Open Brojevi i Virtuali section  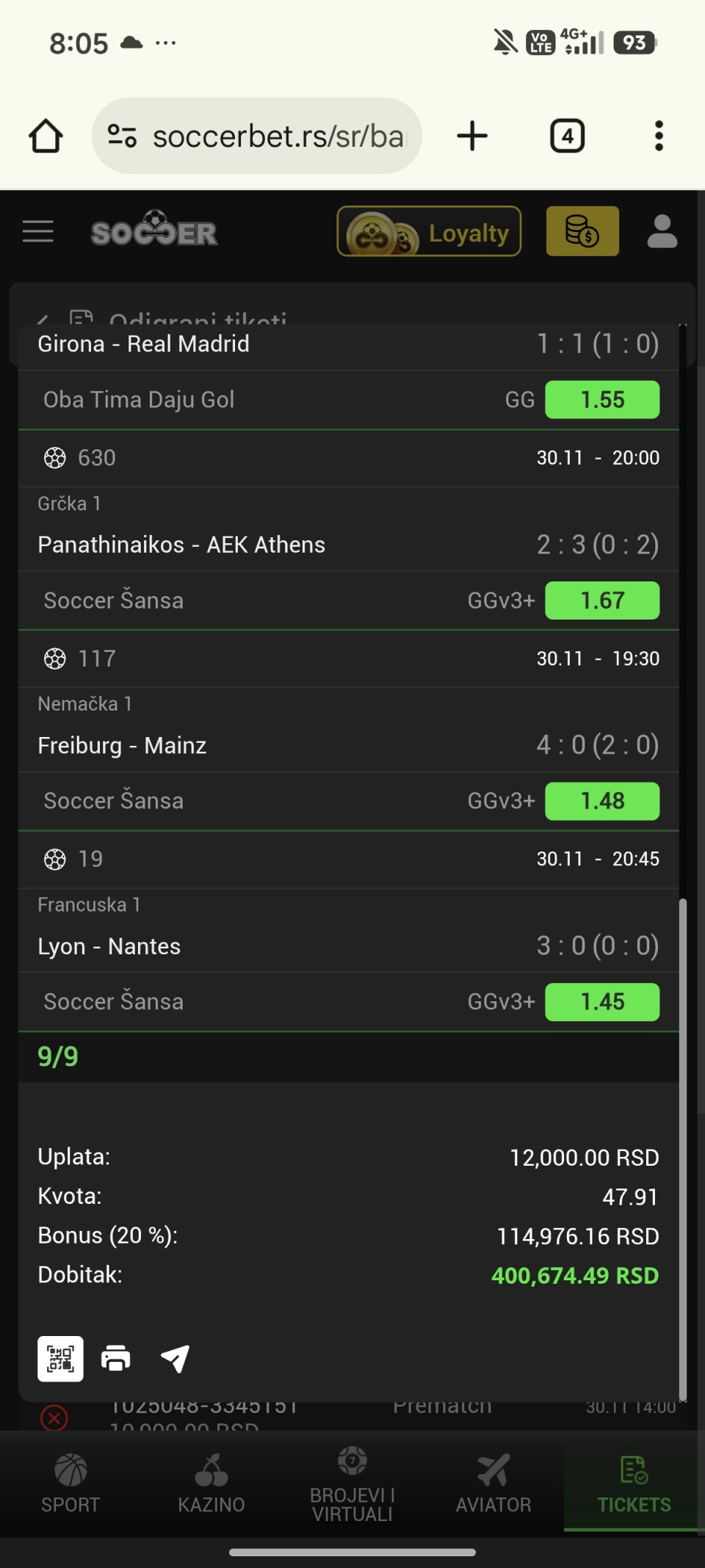coord(352,1484)
